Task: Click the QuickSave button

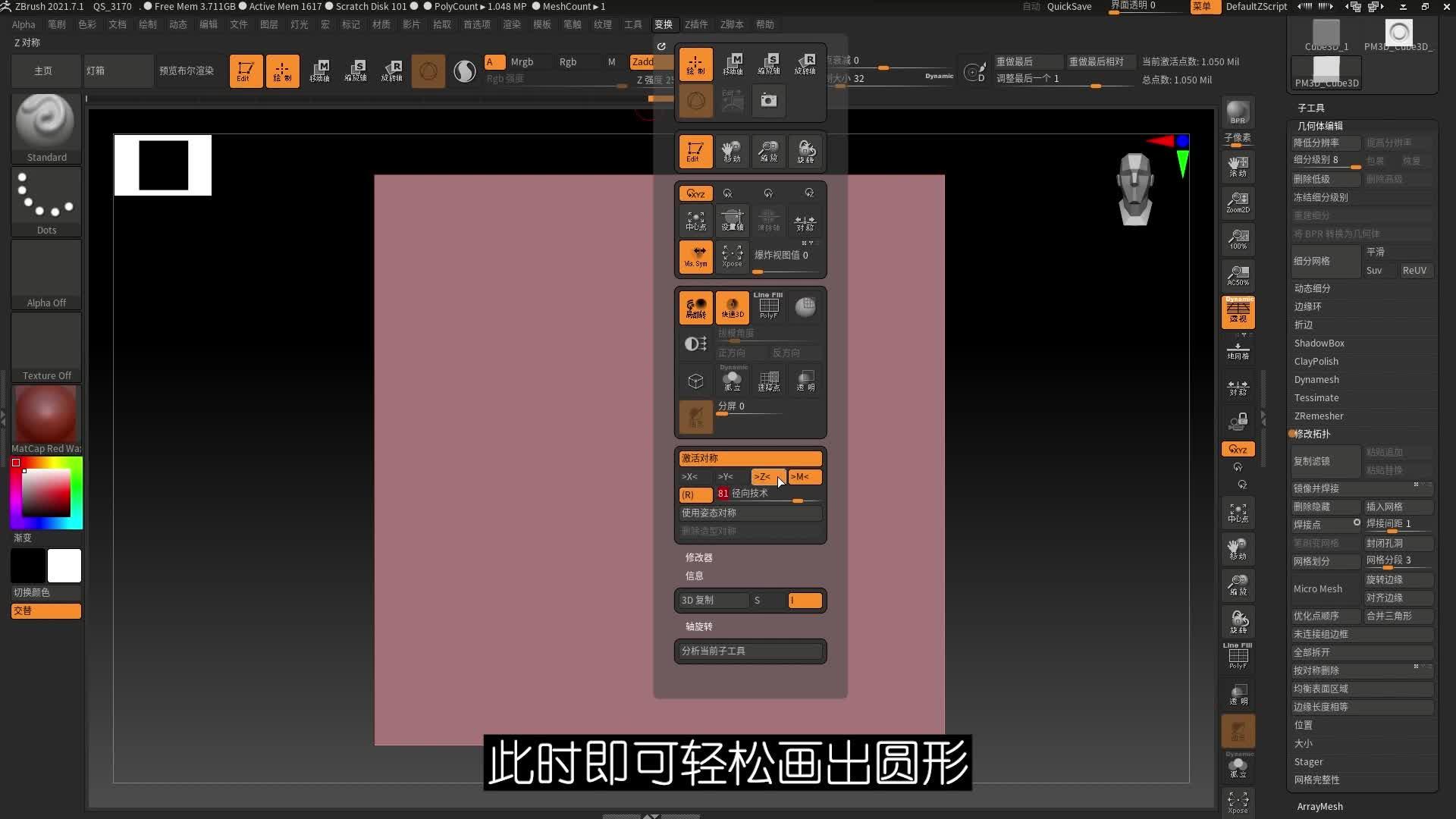Action: (1068, 6)
